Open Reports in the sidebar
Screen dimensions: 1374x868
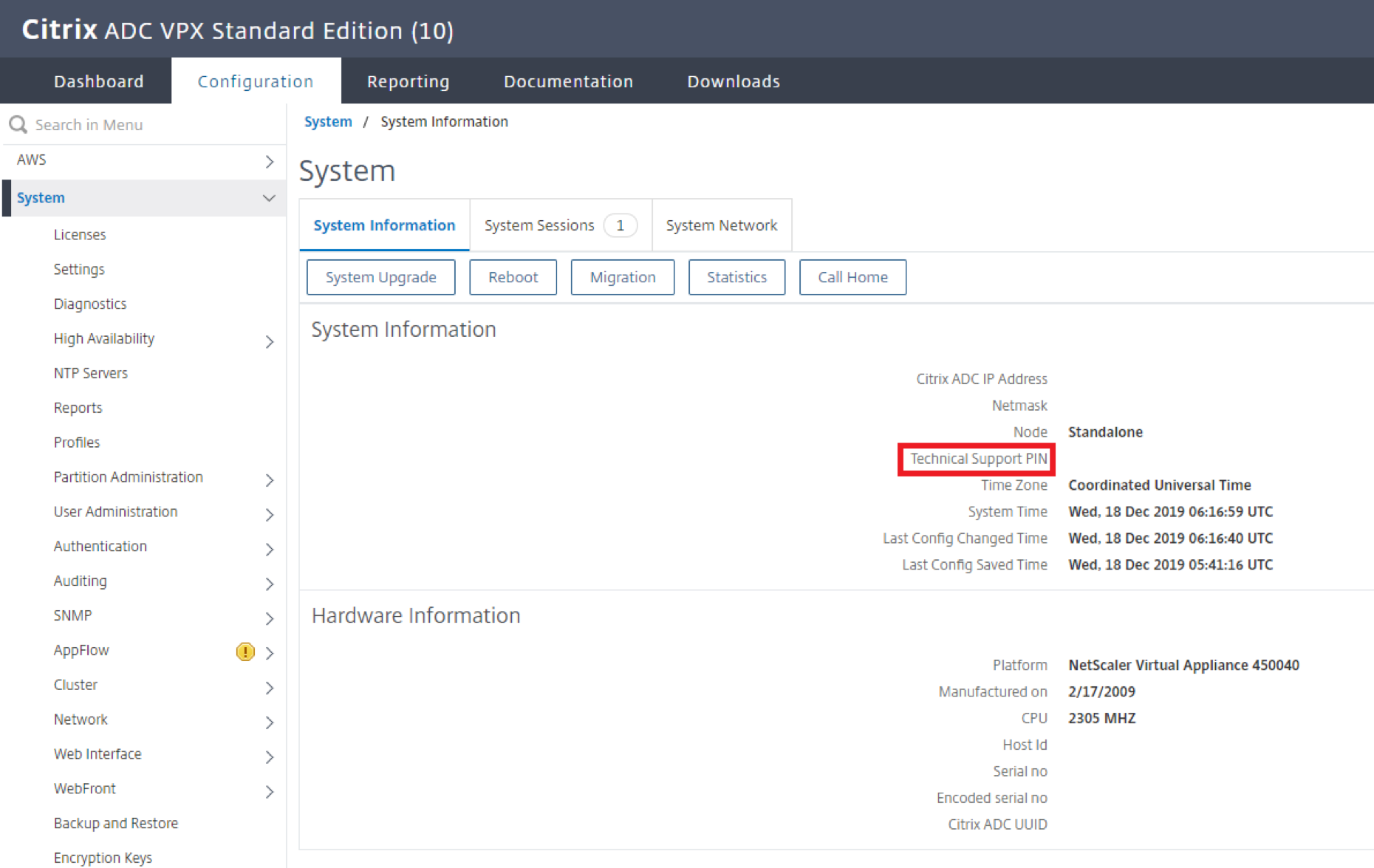(x=78, y=408)
